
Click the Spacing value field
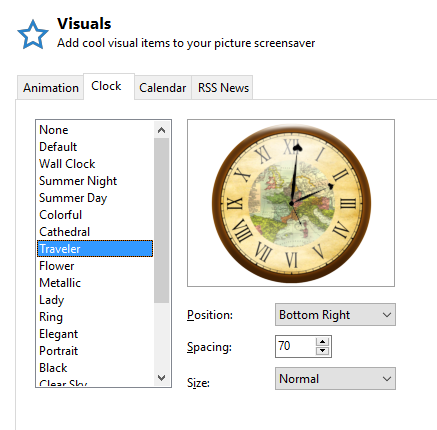(295, 346)
